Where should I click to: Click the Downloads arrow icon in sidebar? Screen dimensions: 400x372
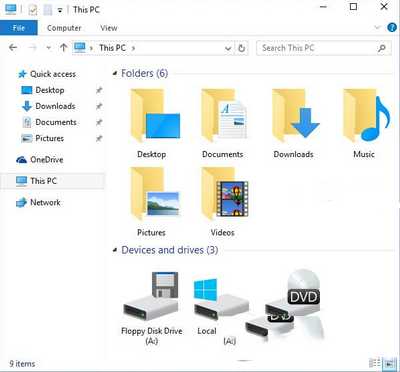click(x=26, y=106)
